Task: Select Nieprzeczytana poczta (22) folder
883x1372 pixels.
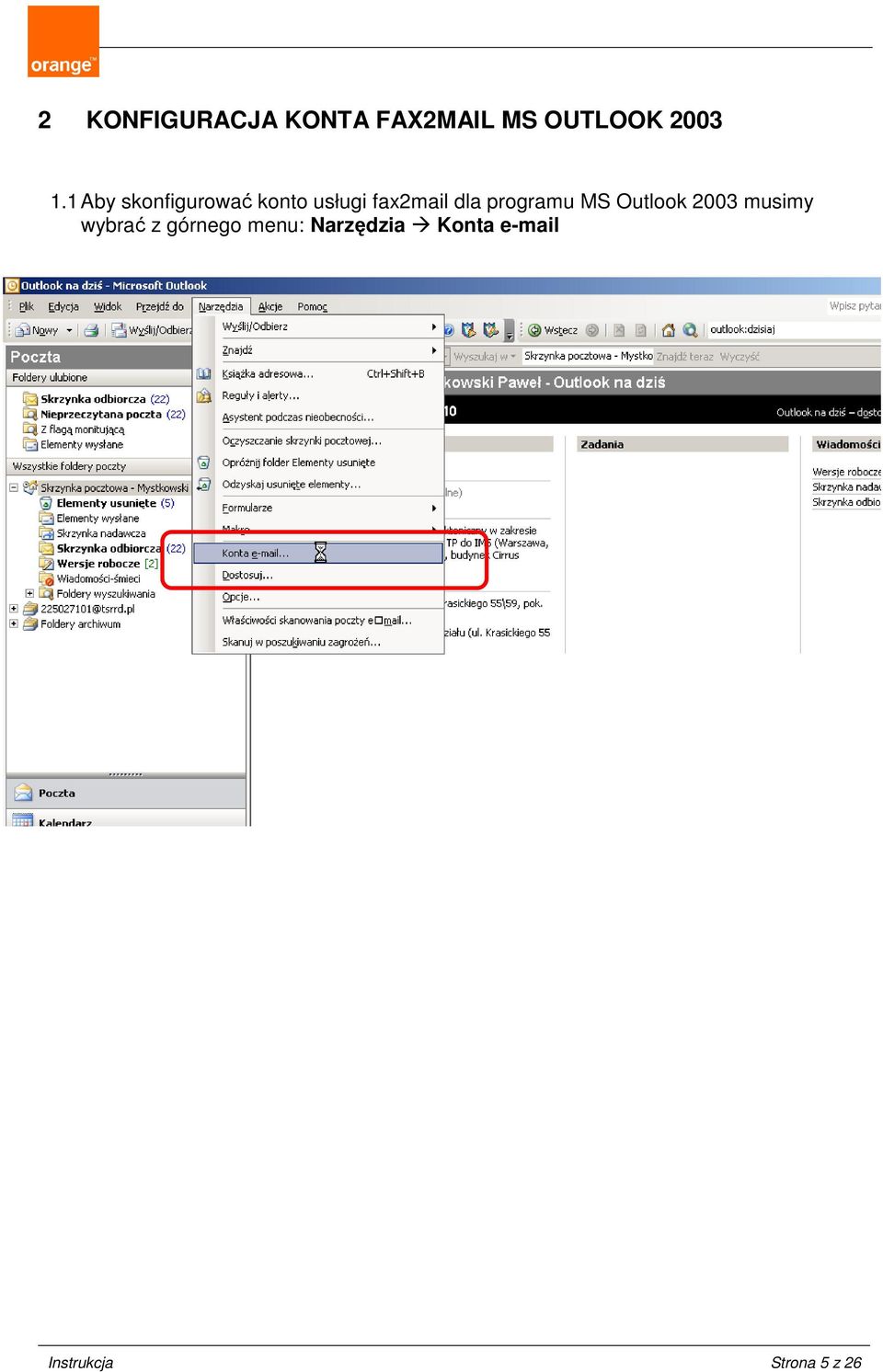Action: (104, 415)
